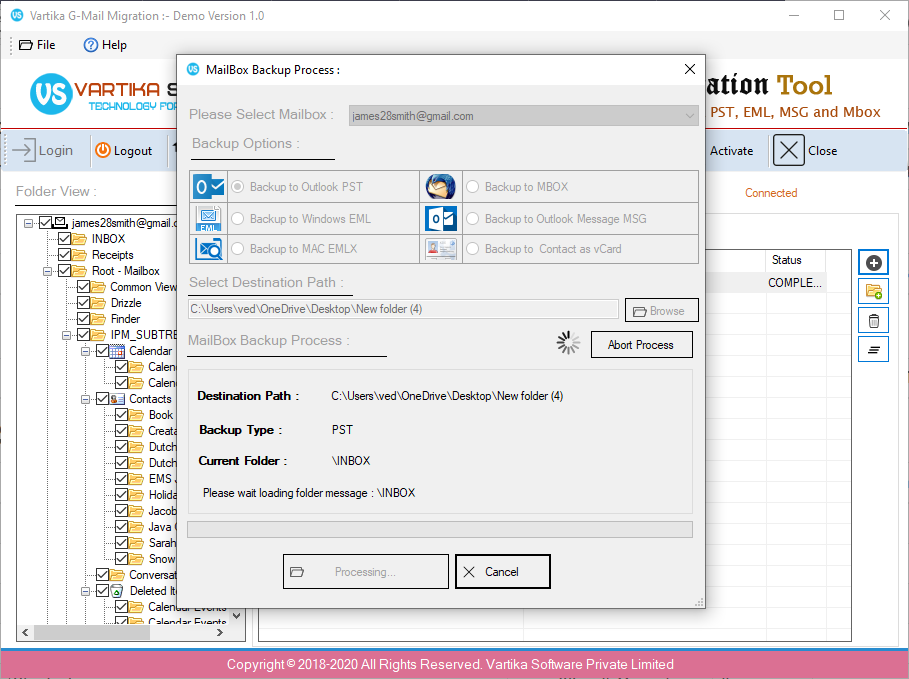Image resolution: width=909 pixels, height=679 pixels.
Task: Click the plus icon at top right sidebar
Action: [872, 261]
